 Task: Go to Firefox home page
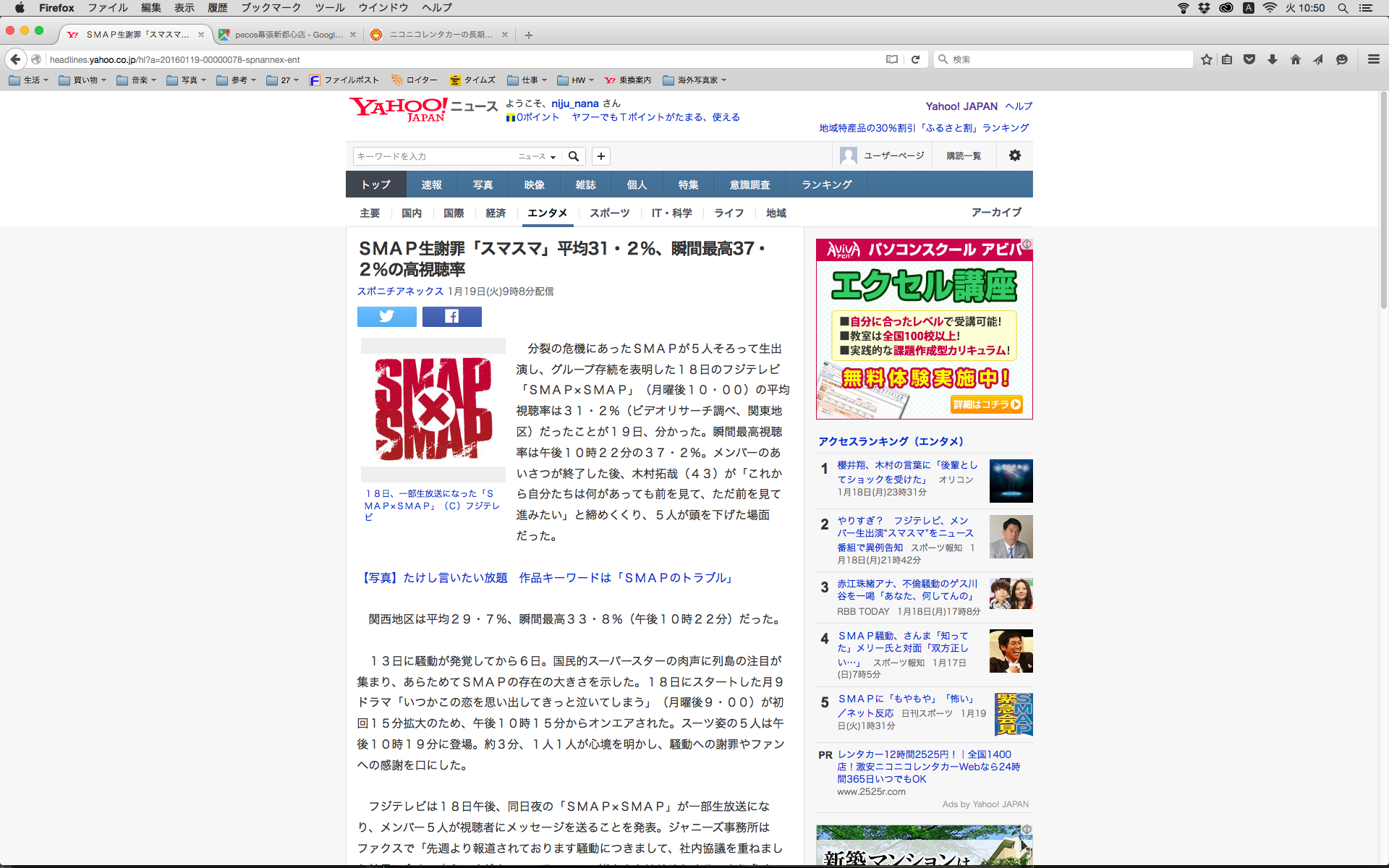[1296, 59]
